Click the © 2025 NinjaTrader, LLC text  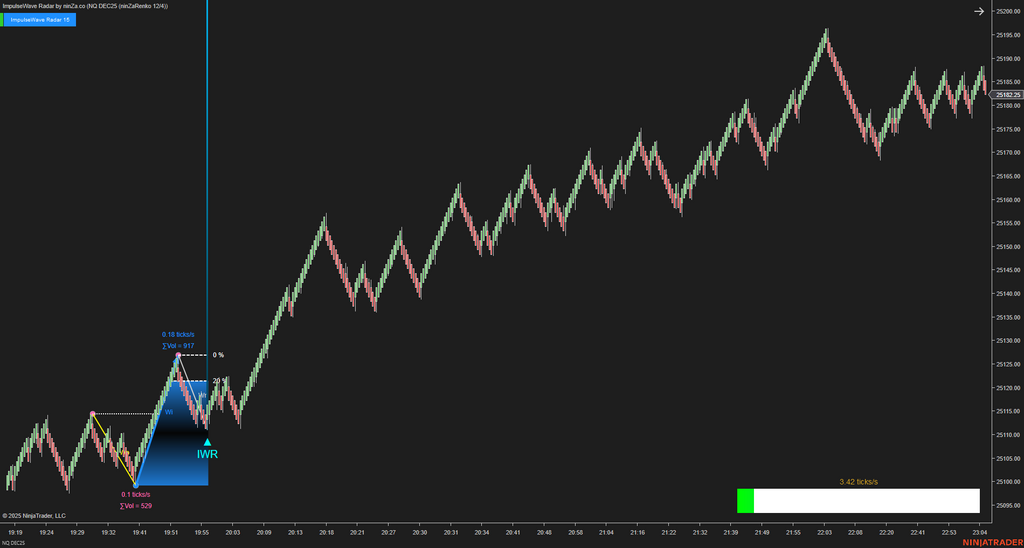coord(33,516)
